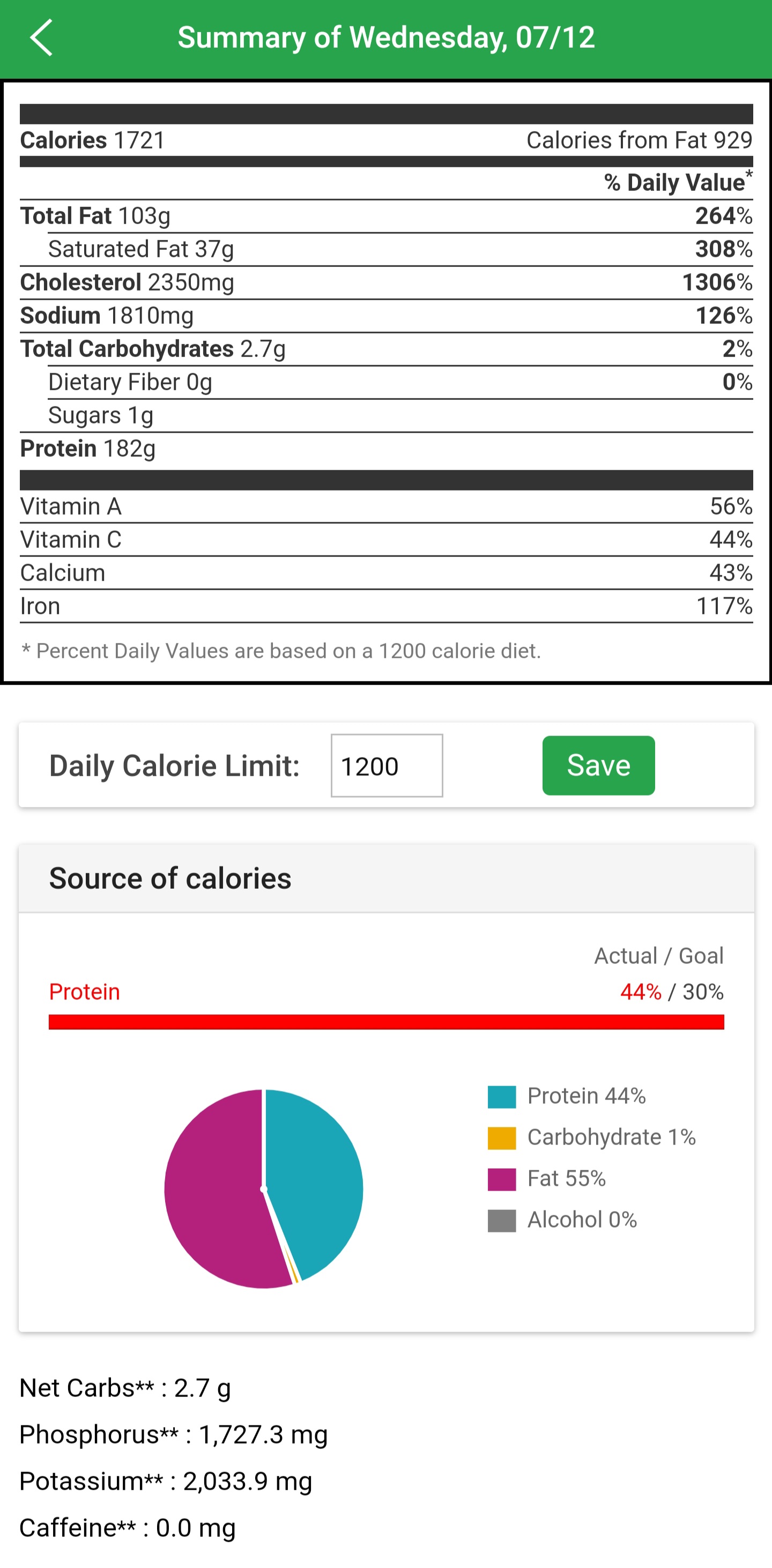Click the teal Protein legend swatch

(502, 1096)
